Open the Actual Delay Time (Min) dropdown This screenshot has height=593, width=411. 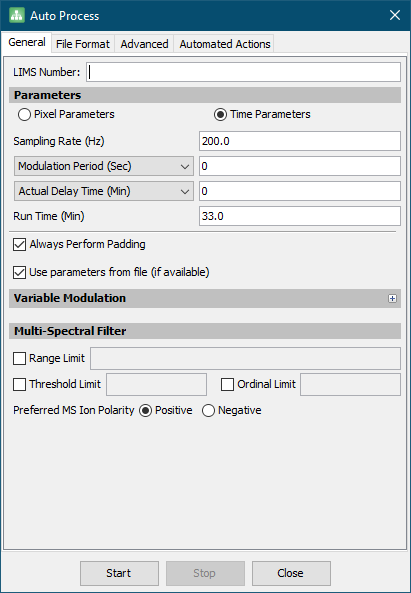[x=104, y=191]
